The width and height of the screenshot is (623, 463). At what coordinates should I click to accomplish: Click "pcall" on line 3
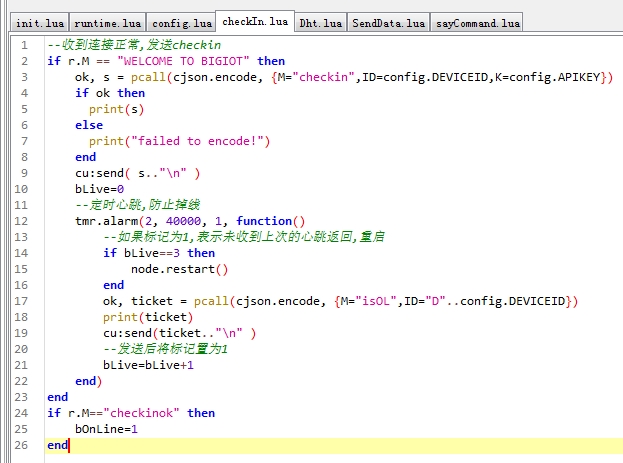pos(148,77)
